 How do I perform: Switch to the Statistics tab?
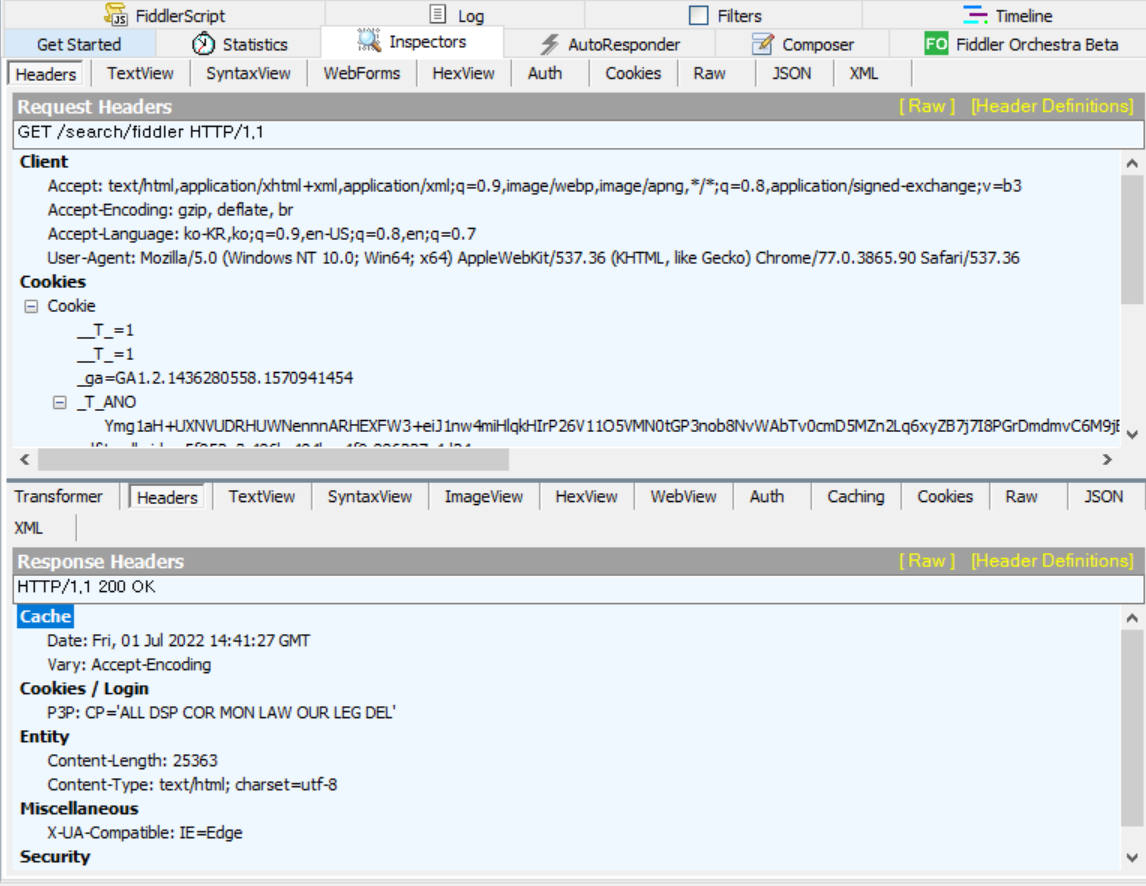tap(239, 45)
